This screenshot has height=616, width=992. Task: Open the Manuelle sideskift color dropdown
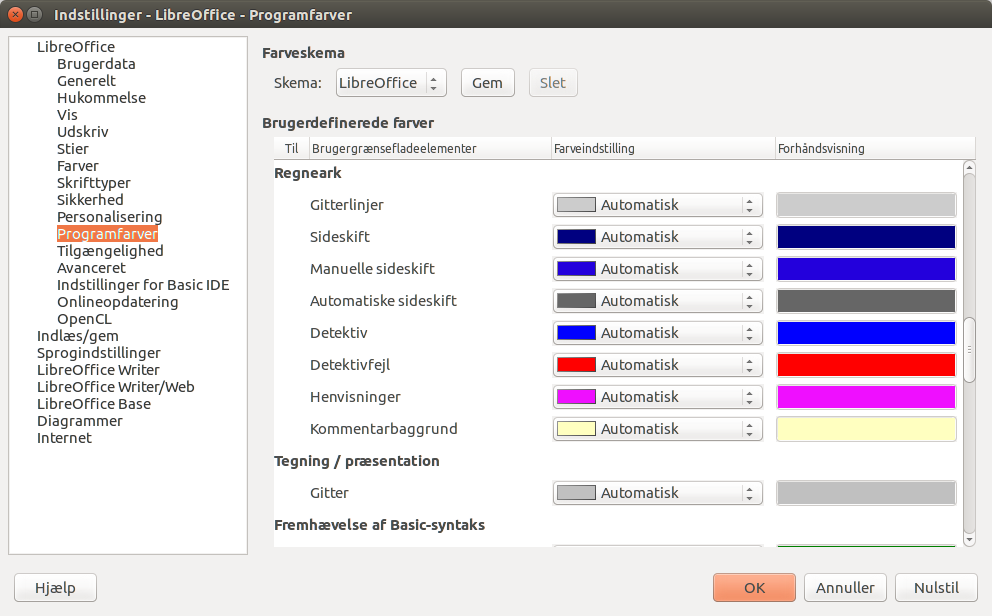pos(657,269)
